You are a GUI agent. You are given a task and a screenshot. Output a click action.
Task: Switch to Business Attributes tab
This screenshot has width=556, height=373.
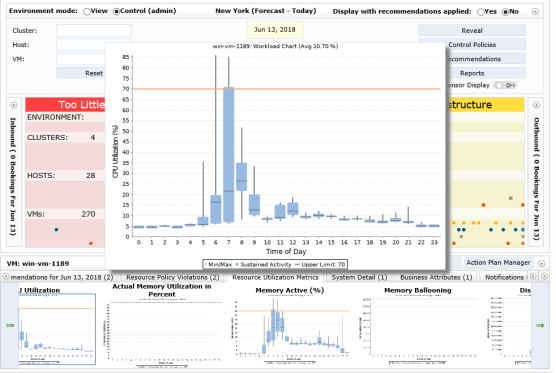coord(436,277)
